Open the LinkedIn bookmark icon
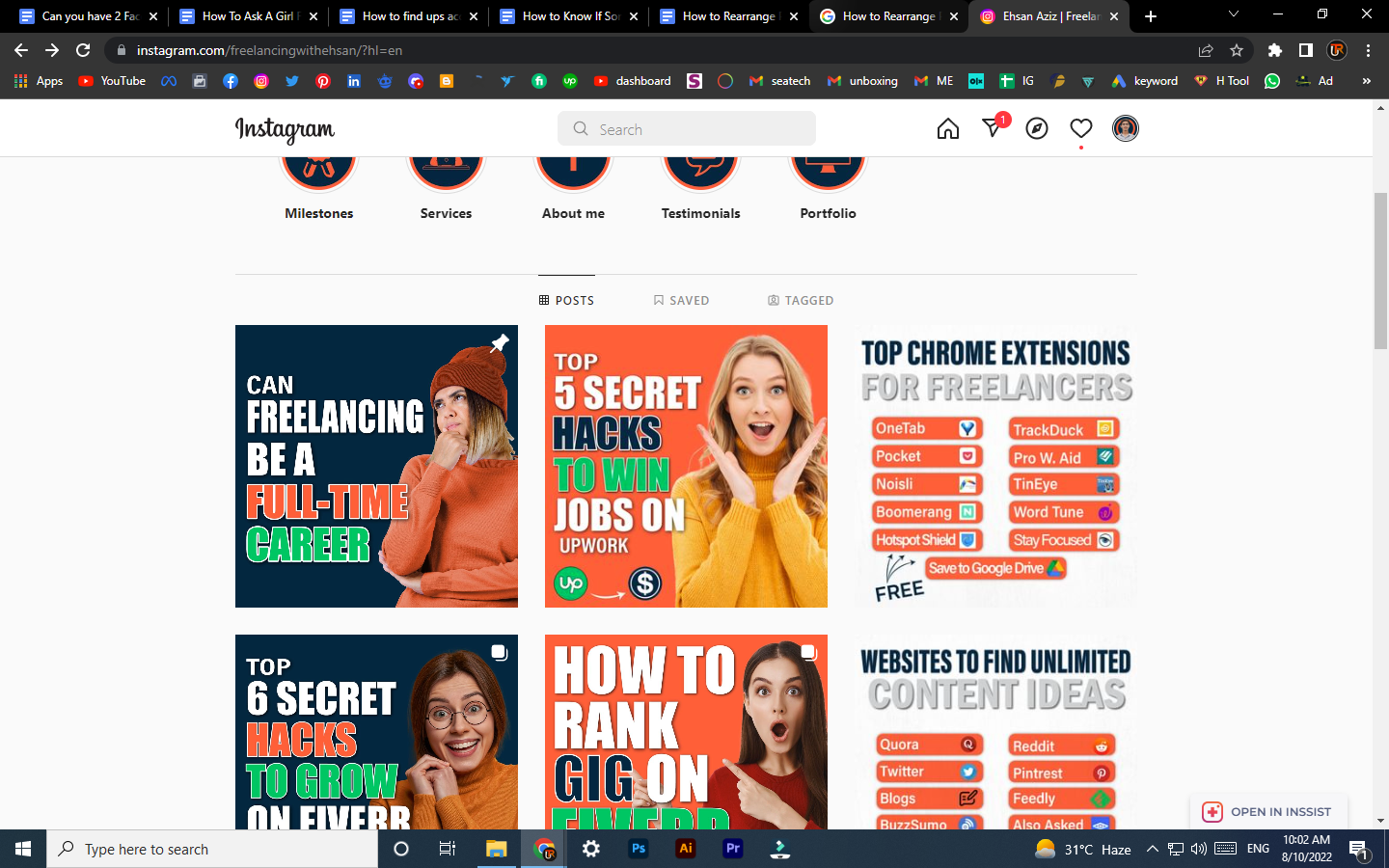 [x=354, y=81]
